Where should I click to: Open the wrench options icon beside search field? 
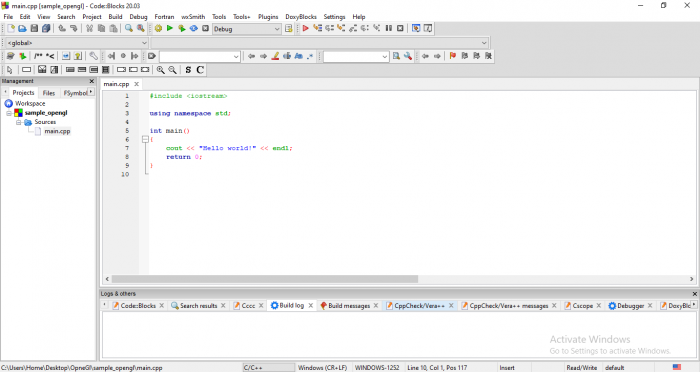coord(408,56)
